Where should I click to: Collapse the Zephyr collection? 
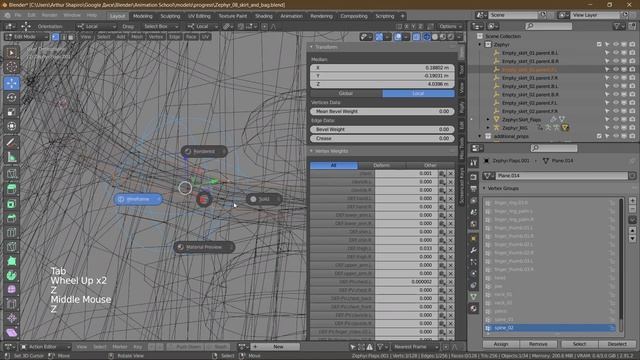tap(480, 44)
